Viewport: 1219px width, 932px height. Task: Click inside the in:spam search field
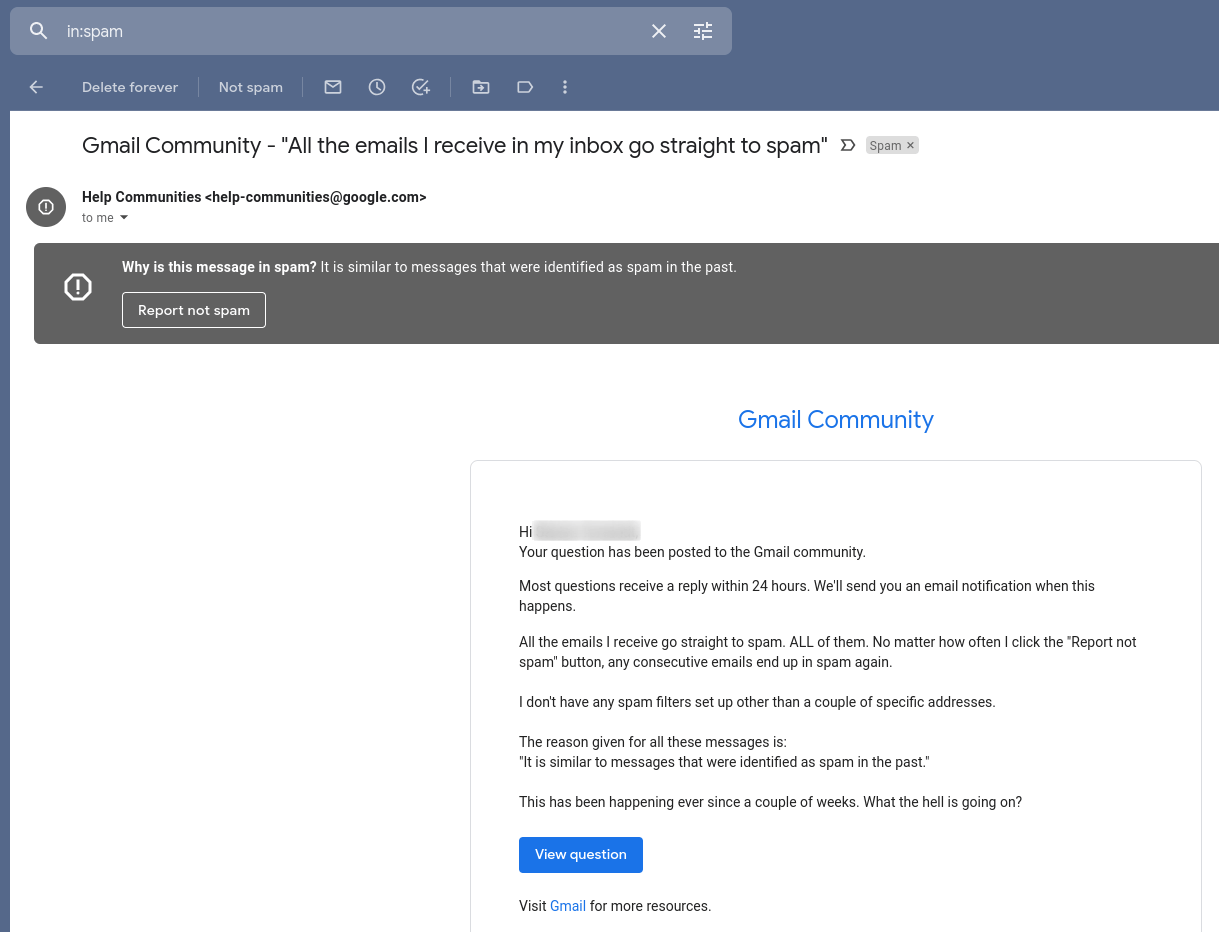pyautogui.click(x=300, y=31)
